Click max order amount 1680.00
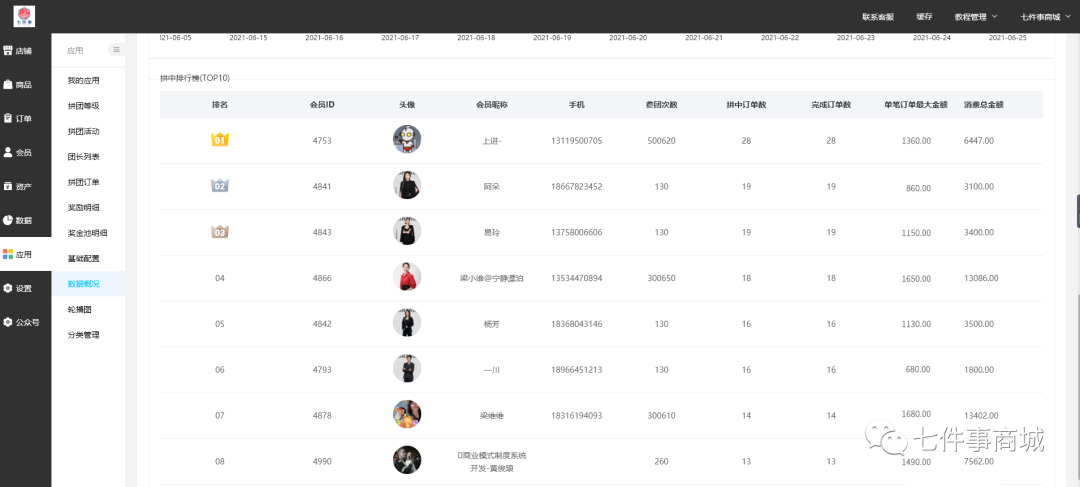 (916, 413)
